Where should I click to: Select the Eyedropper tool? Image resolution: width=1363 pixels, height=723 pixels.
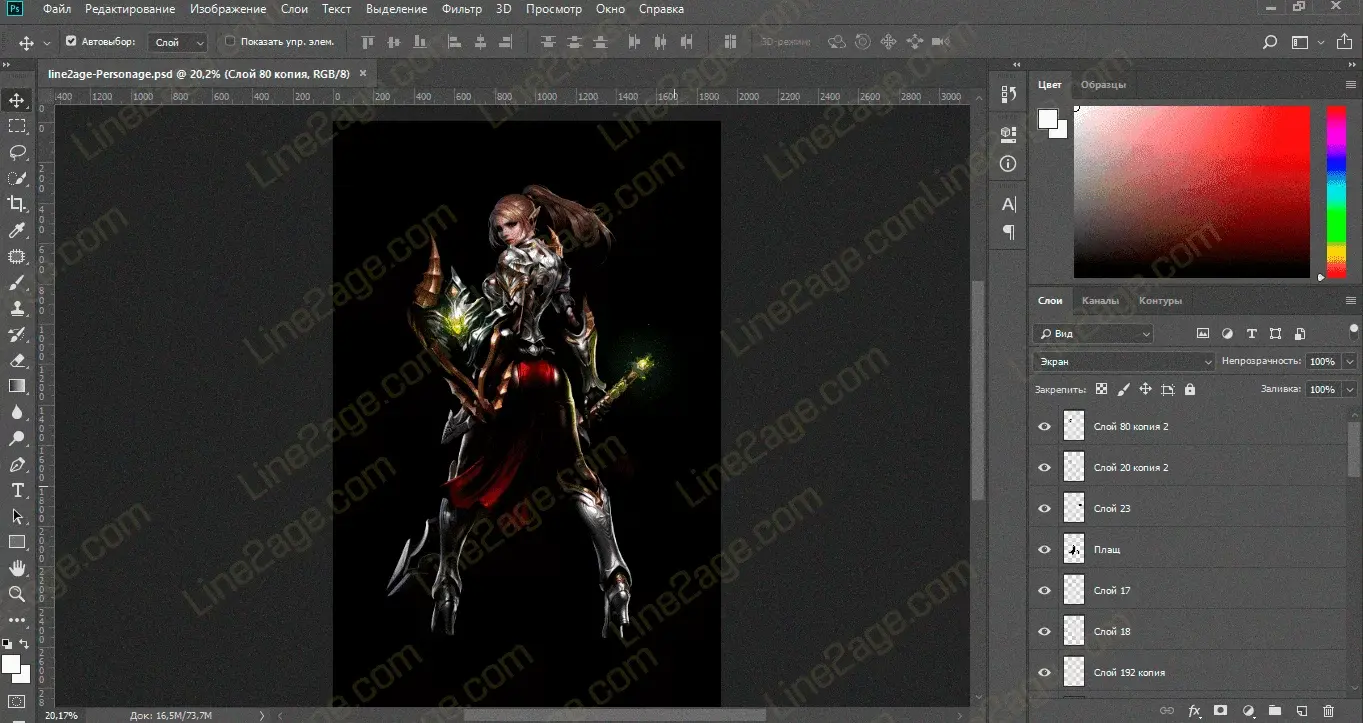point(17,231)
